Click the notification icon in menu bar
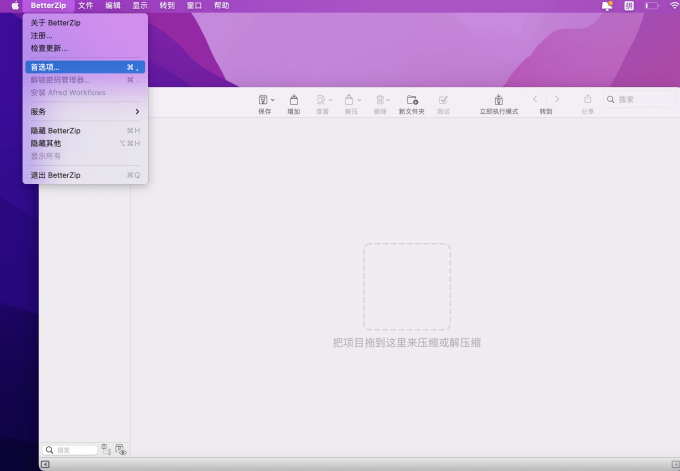The width and height of the screenshot is (680, 471). pyautogui.click(x=607, y=6)
